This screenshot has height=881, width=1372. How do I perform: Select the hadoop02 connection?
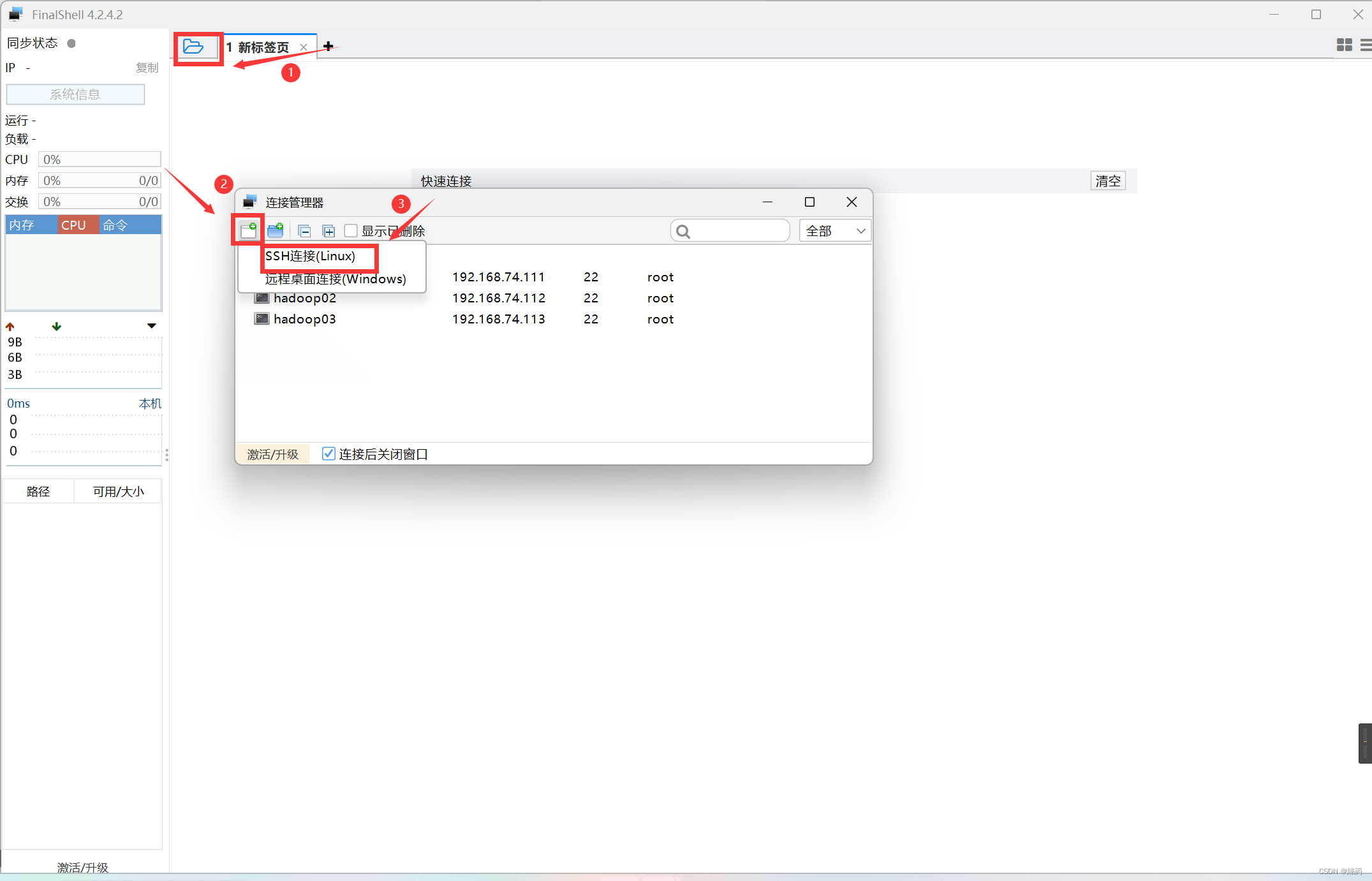coord(304,298)
